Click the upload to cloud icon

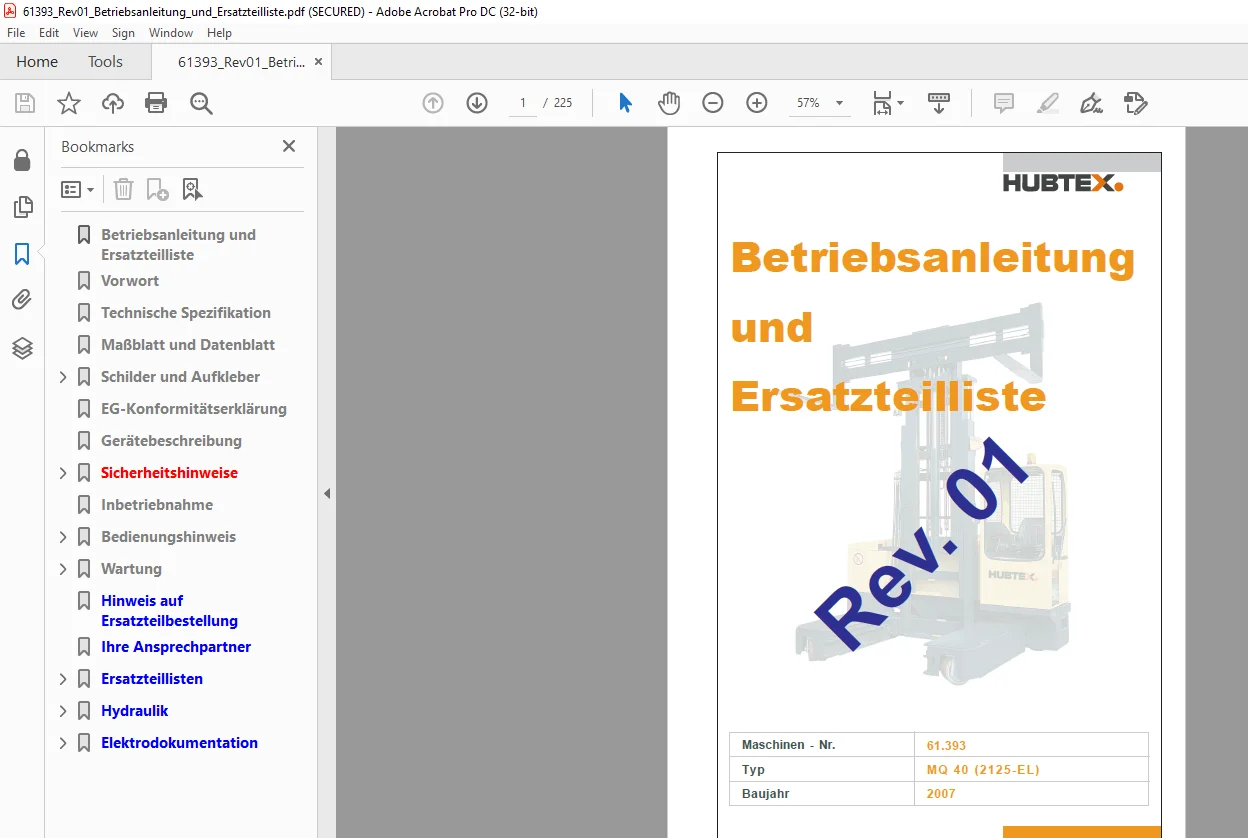pyautogui.click(x=113, y=103)
